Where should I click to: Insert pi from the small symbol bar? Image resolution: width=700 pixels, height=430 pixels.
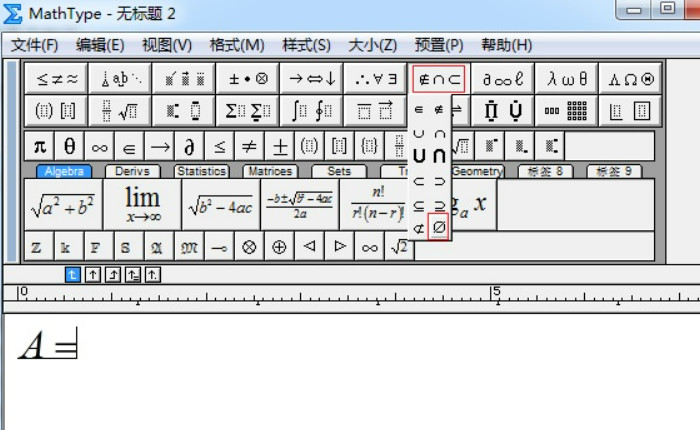(40, 146)
